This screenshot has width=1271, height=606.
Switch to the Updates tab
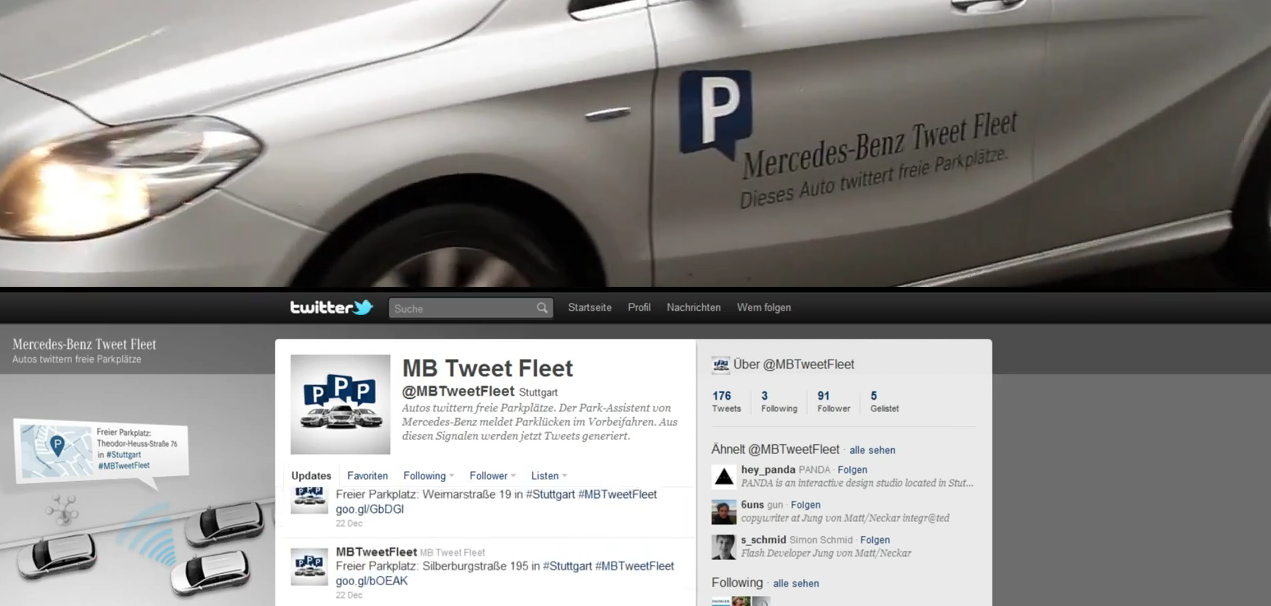tap(311, 476)
